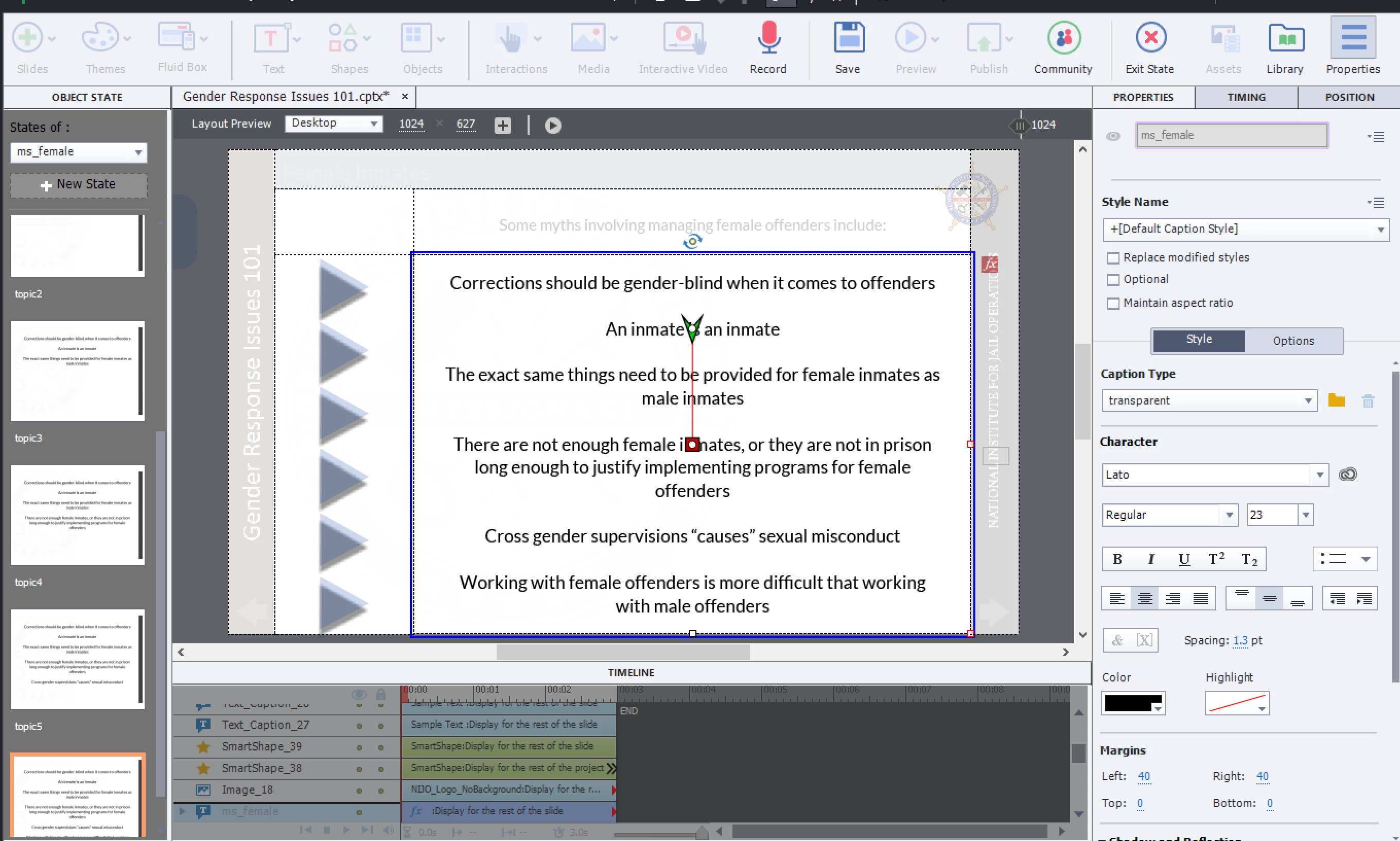This screenshot has height=841, width=1400.
Task: Expand the Caption Type transparent dropdown
Action: (x=1308, y=400)
